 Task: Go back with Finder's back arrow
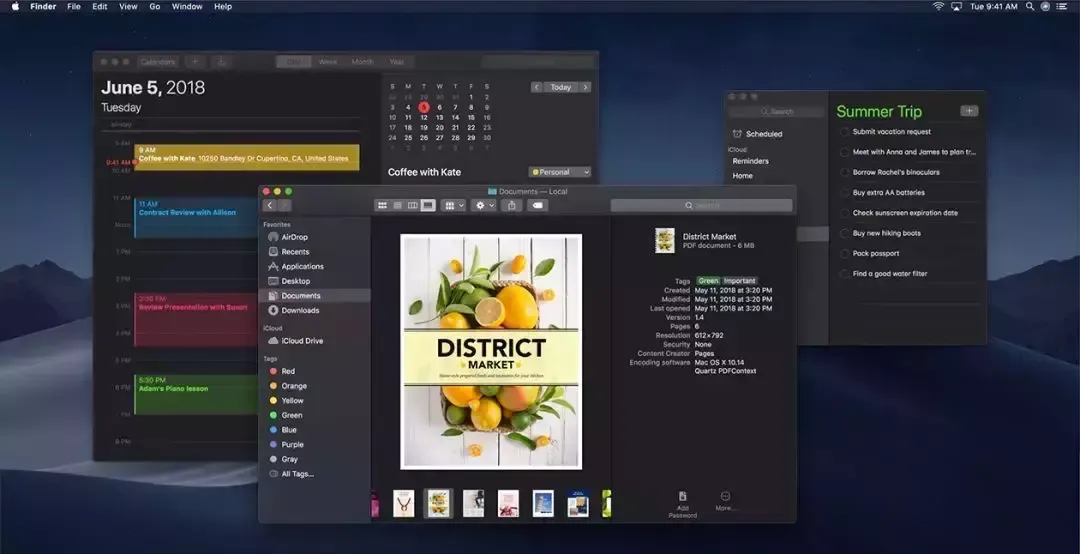269,205
